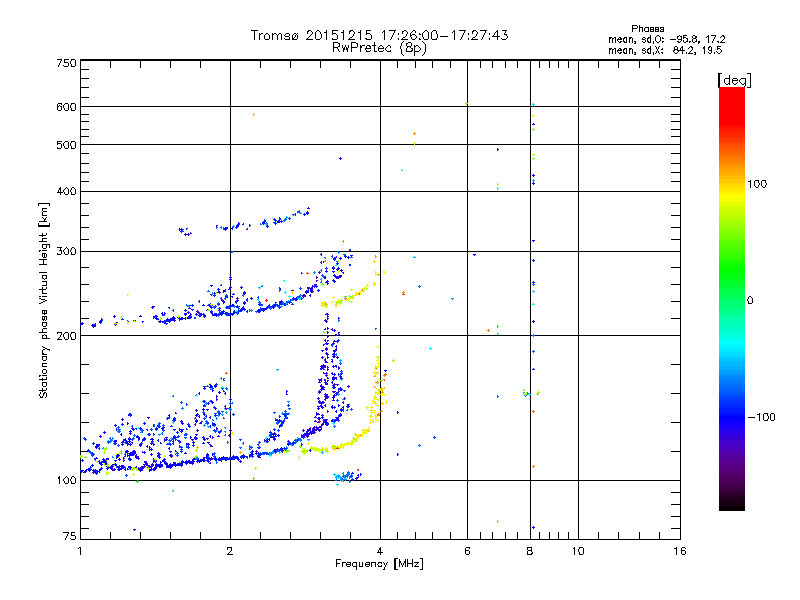This screenshot has width=800, height=600.
Task: Click the plot title 'Tromsø 20151215 17:26:00-17:27:43'
Action: pyautogui.click(x=379, y=35)
